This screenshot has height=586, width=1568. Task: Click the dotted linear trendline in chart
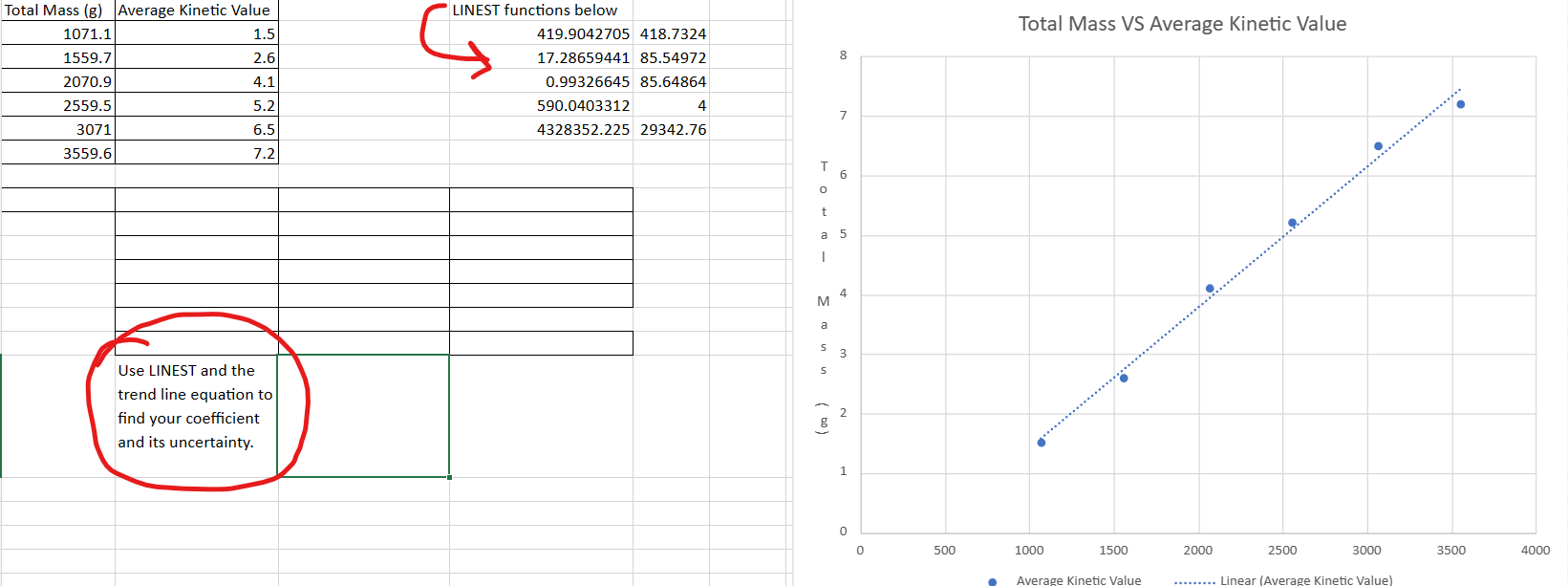point(1250,264)
